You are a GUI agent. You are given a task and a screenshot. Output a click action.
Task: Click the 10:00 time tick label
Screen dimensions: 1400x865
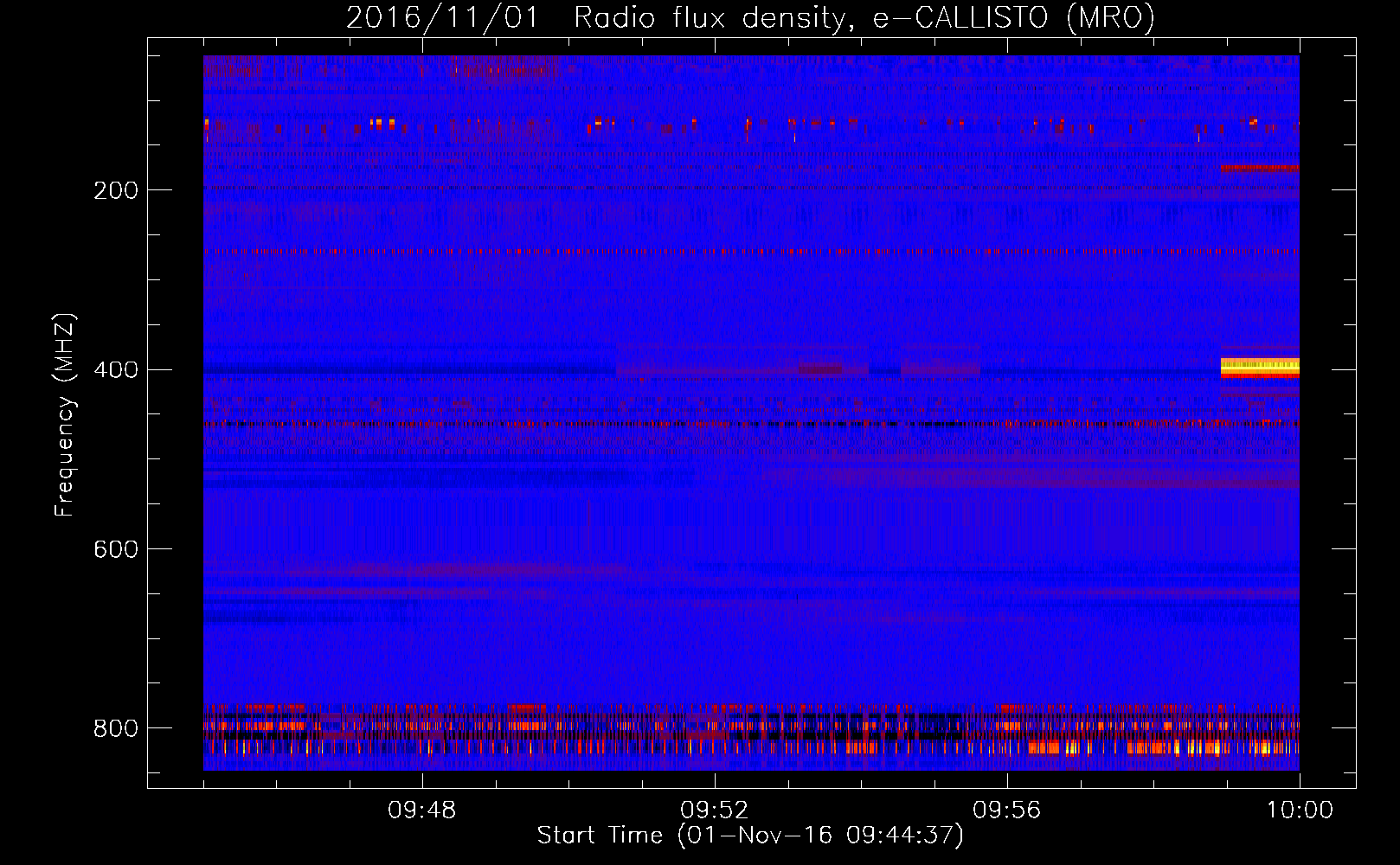pos(1300,811)
